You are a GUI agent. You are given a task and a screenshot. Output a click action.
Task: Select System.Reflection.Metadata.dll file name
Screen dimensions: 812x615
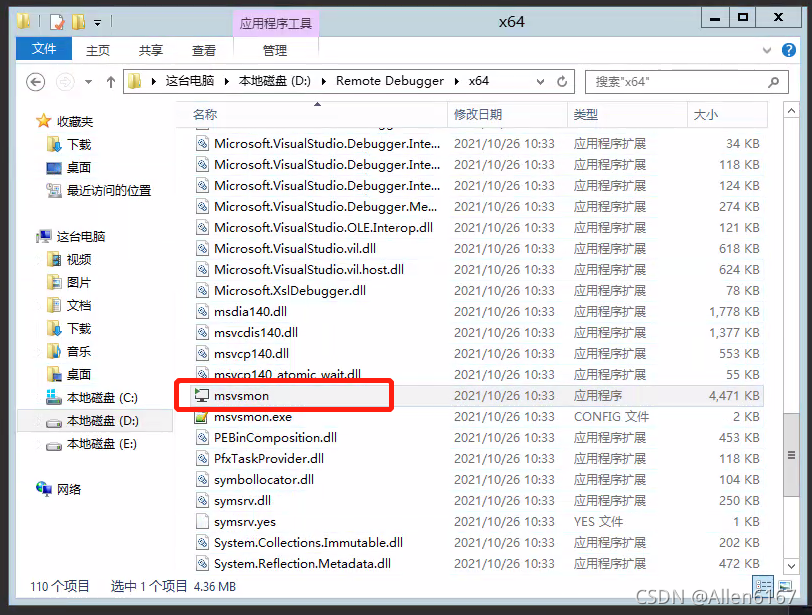coord(302,564)
